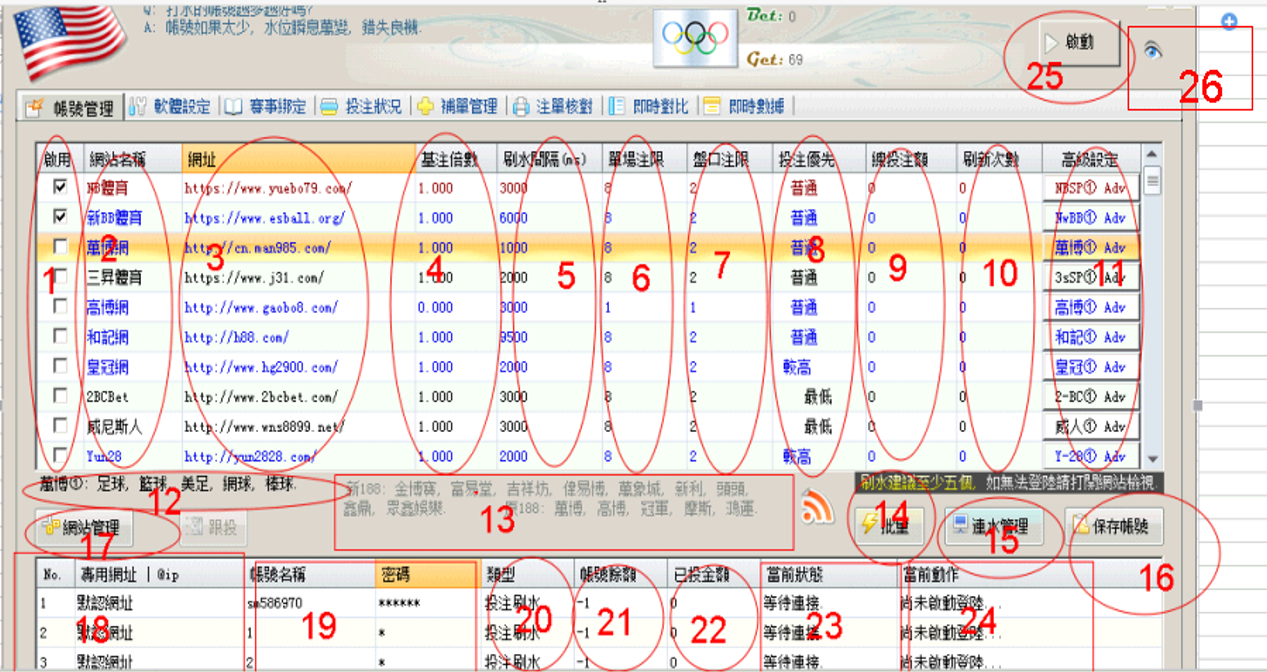Select URL http://www.gaobo8.com/
This screenshot has height=672, width=1267.
(x=261, y=307)
